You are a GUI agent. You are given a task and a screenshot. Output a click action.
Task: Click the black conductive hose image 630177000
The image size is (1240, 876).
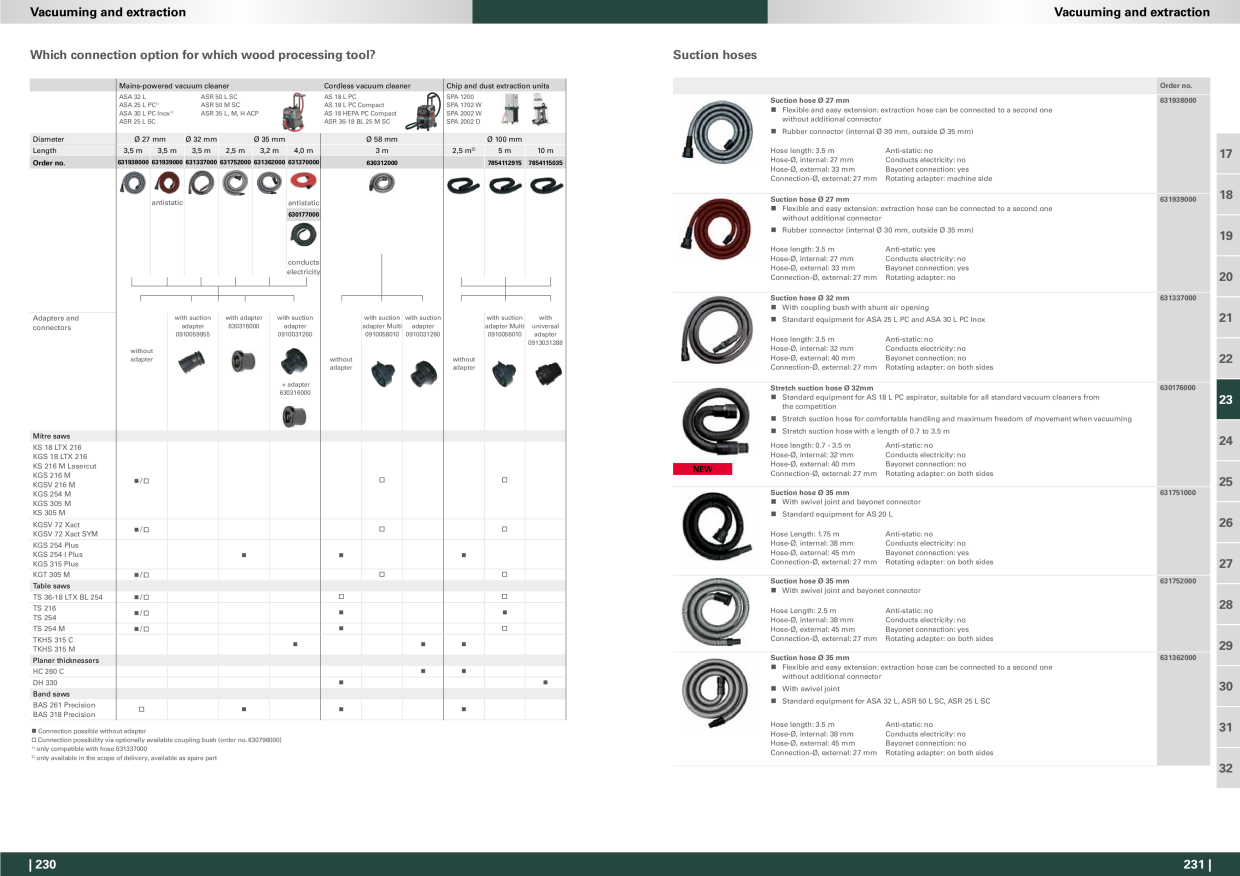(303, 237)
